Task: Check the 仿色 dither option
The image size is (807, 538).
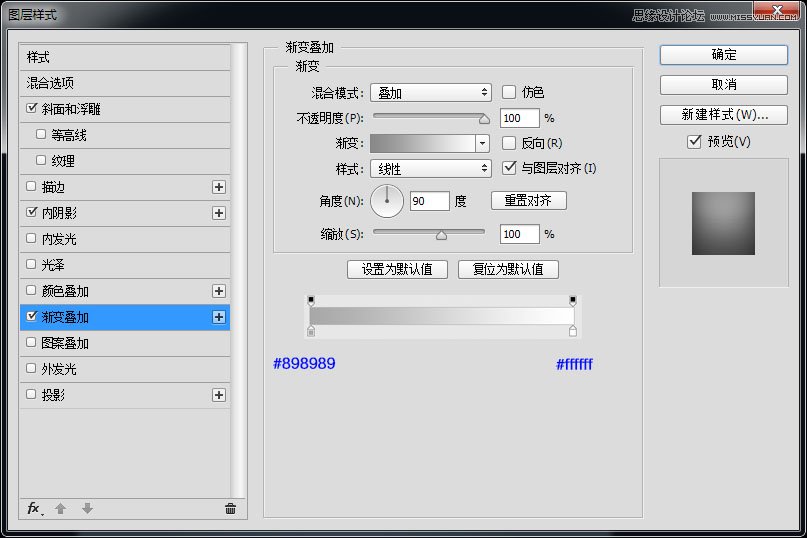Action: [508, 92]
